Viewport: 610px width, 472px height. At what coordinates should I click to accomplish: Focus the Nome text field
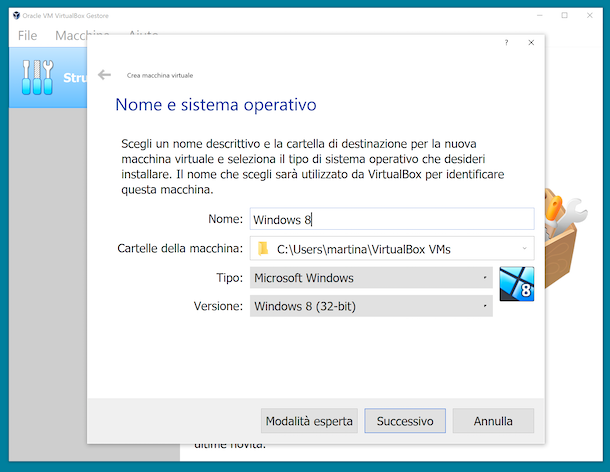tap(392, 219)
